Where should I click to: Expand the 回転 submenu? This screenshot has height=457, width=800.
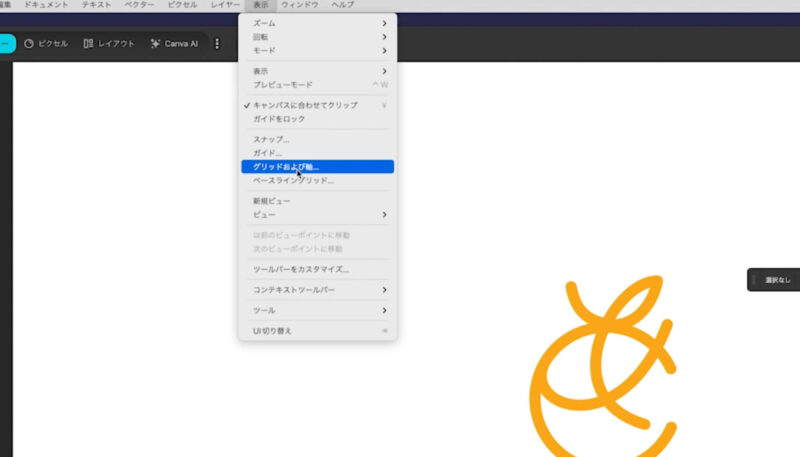pos(317,37)
